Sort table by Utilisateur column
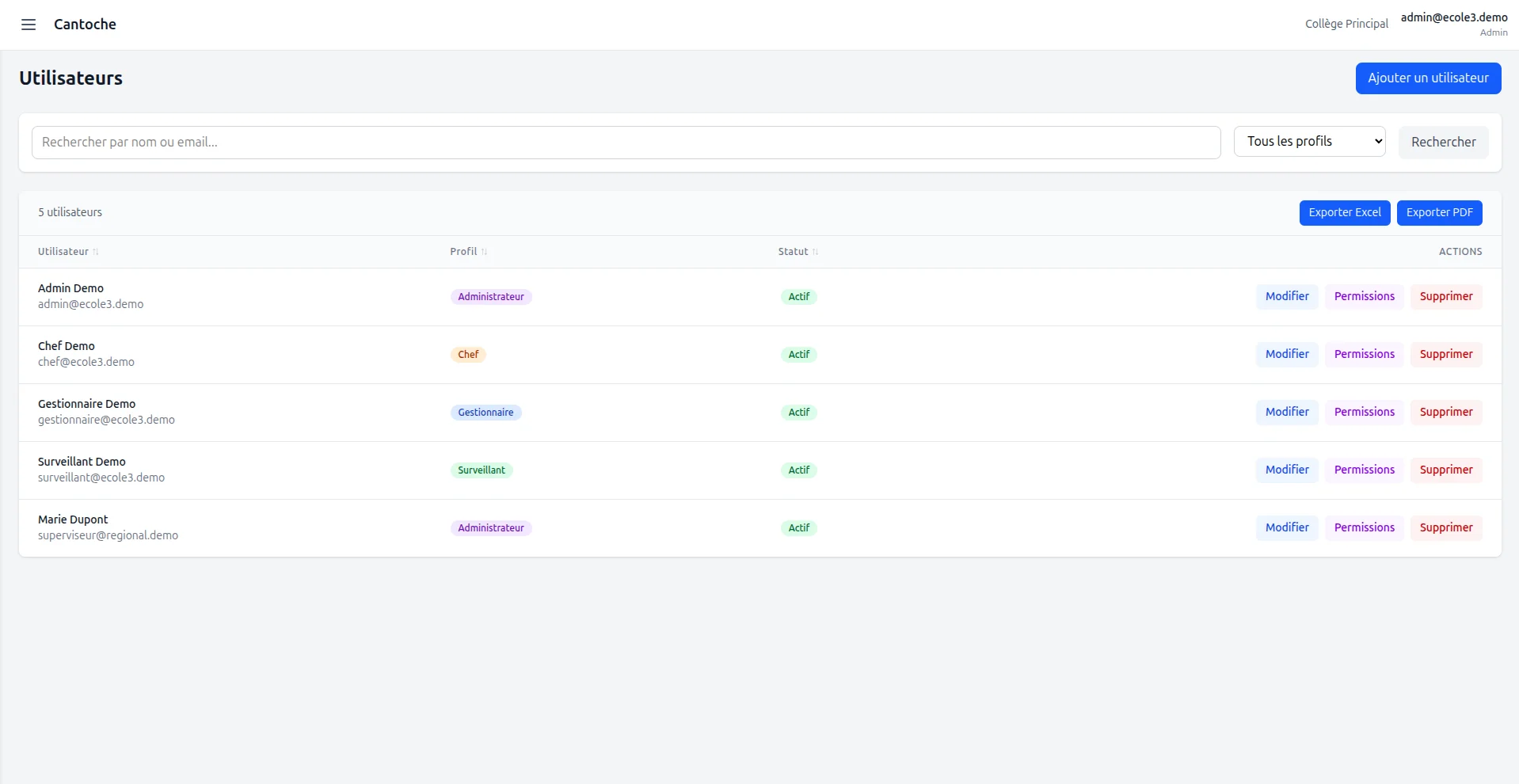This screenshot has height=784, width=1519. [68, 252]
